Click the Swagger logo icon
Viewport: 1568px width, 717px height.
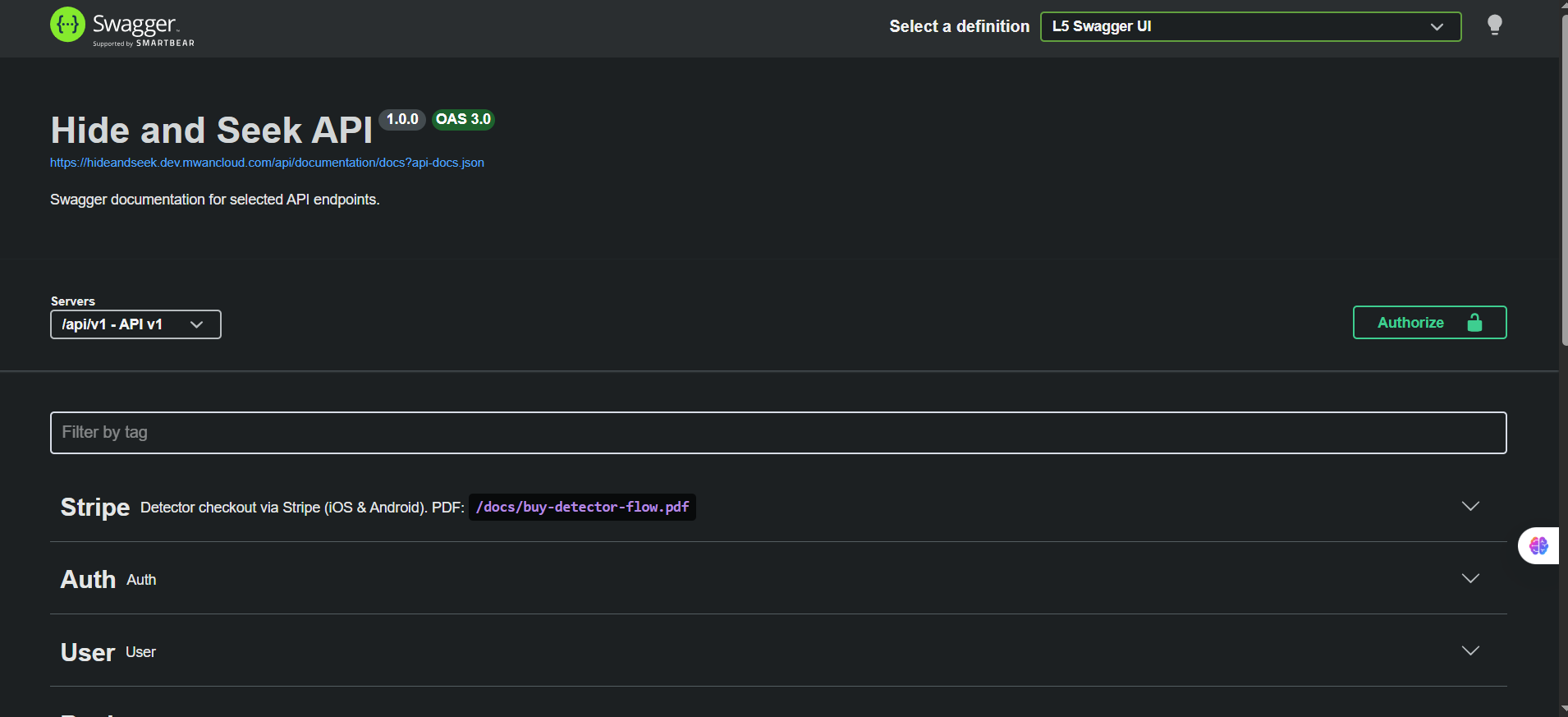coord(67,25)
